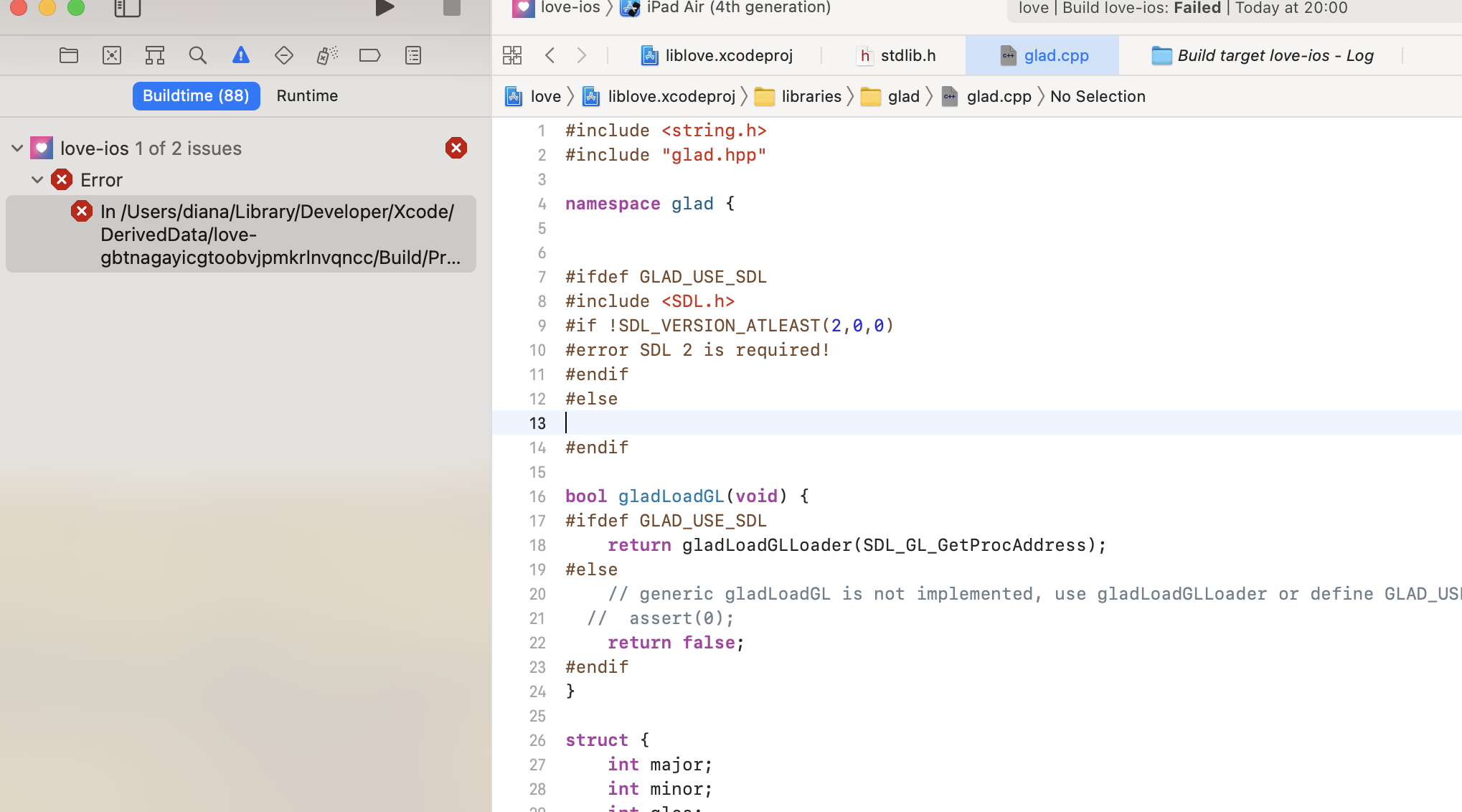The width and height of the screenshot is (1462, 812).
Task: Open the Find navigator magnifier
Action: pyautogui.click(x=198, y=55)
